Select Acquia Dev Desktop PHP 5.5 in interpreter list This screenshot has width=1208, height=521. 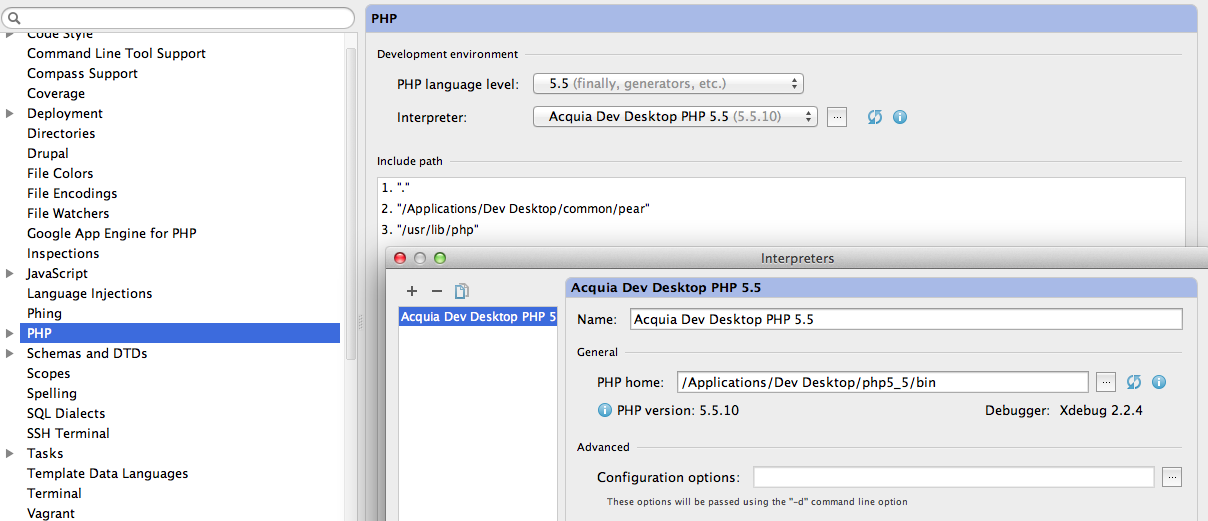pyautogui.click(x=477, y=317)
